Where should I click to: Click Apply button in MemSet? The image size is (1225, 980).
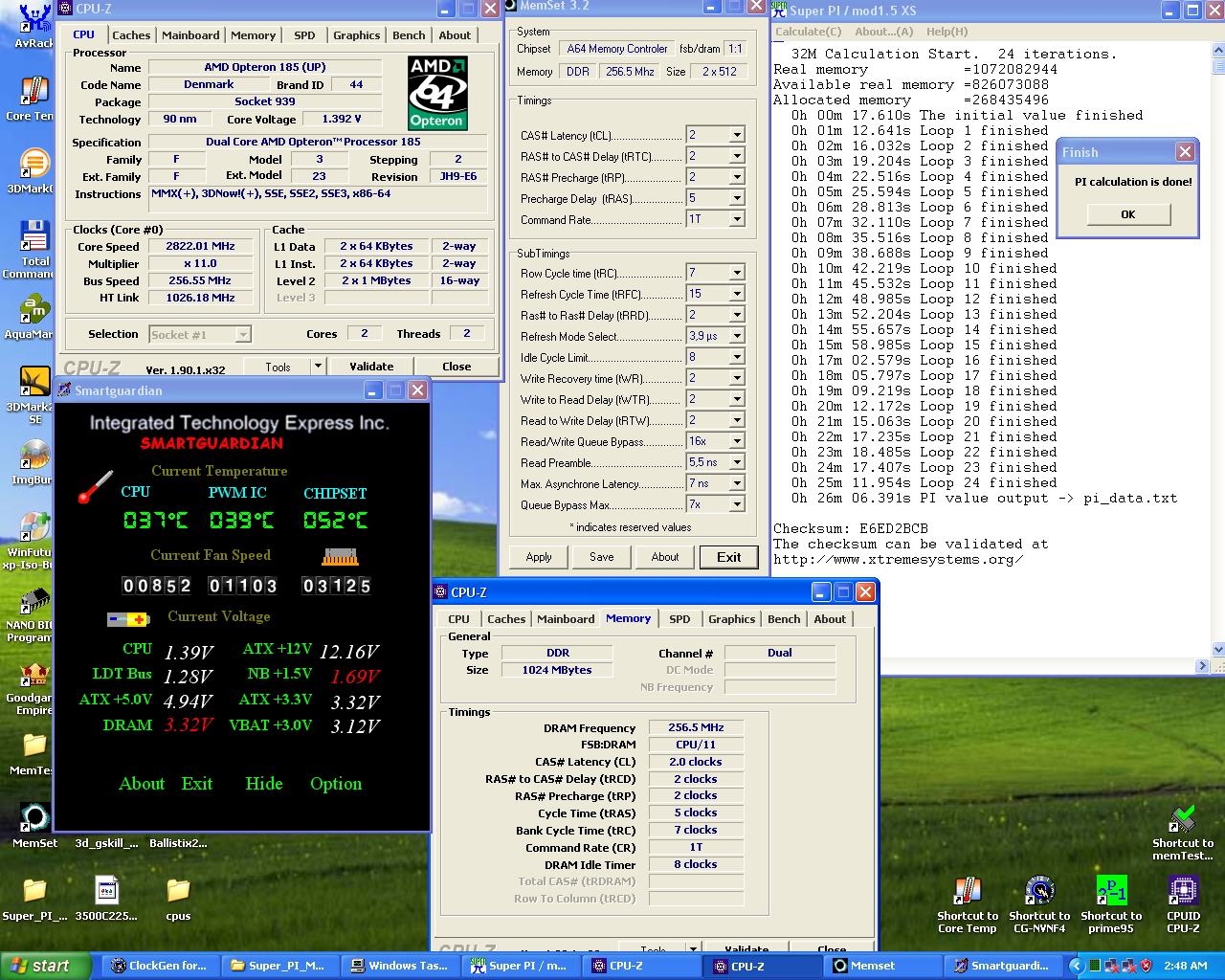539,557
